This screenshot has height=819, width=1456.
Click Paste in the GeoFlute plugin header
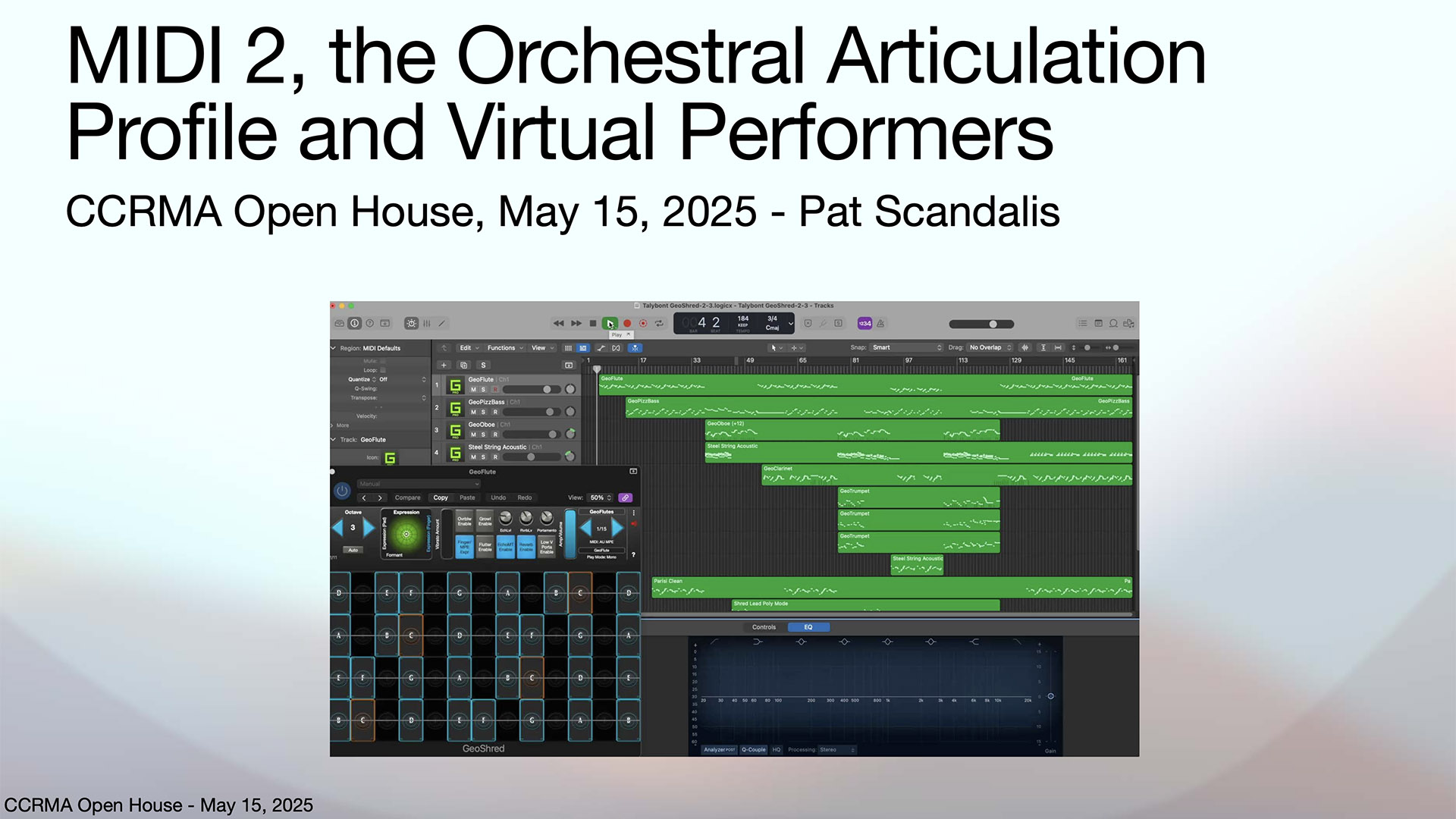(467, 498)
